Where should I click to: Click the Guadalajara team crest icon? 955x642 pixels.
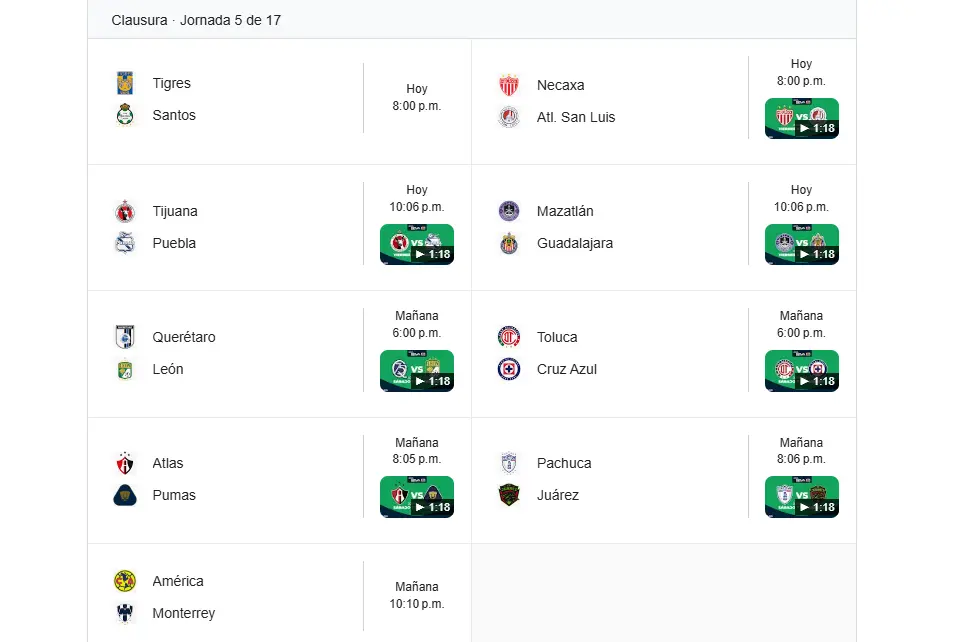coord(509,243)
